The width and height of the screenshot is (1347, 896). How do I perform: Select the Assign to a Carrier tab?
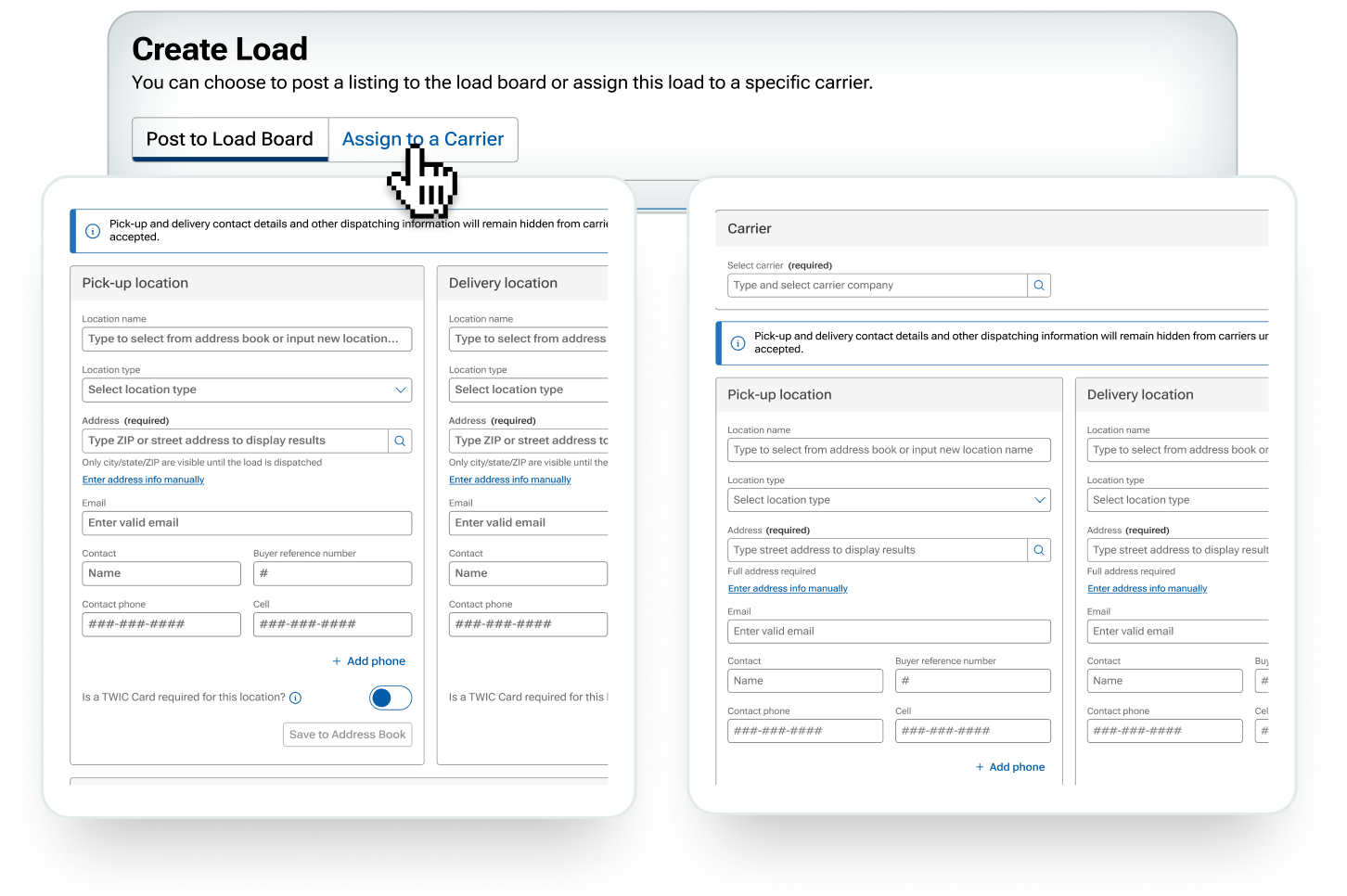tap(423, 139)
